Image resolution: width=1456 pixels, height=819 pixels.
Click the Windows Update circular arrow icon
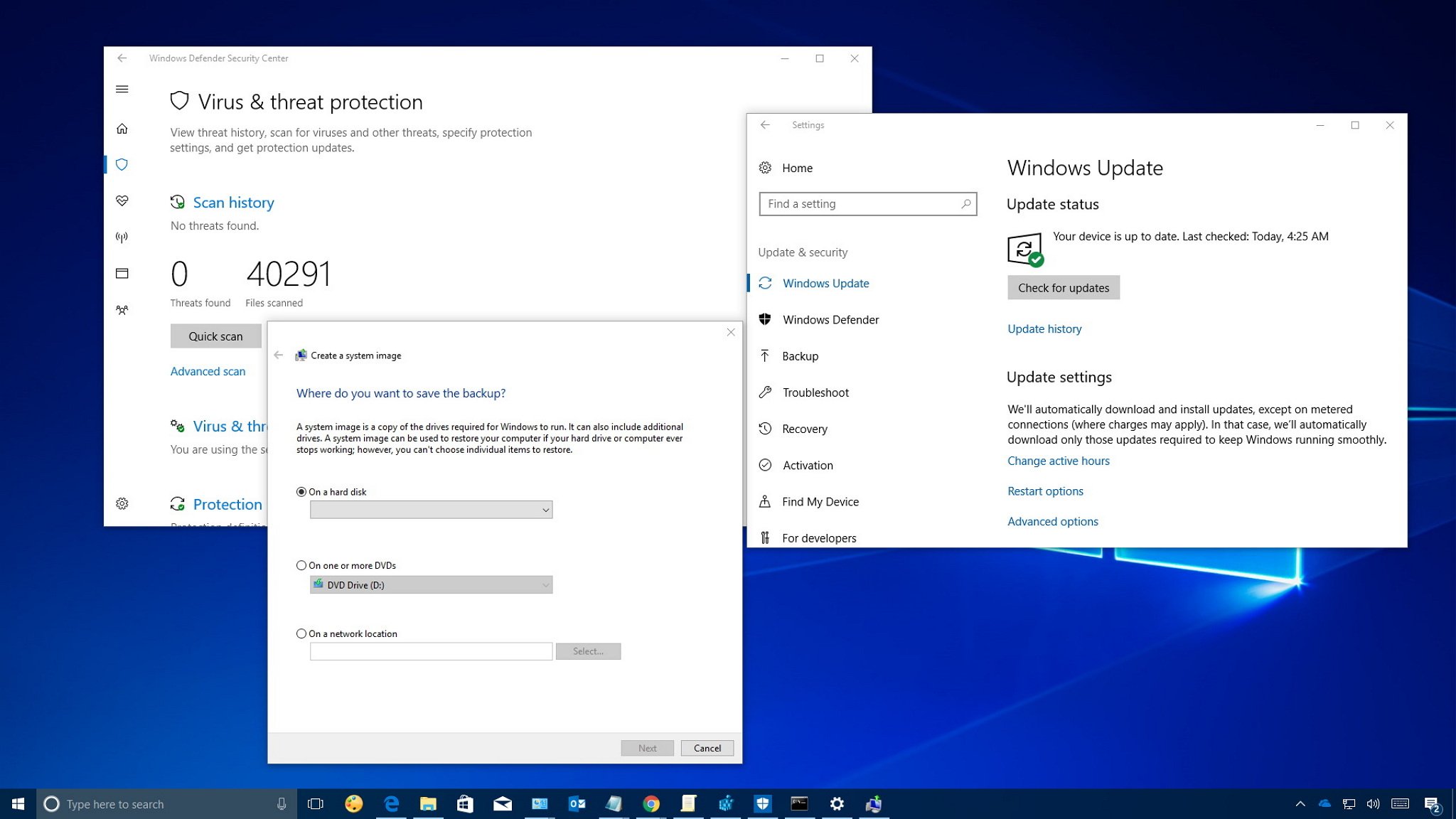tap(766, 283)
